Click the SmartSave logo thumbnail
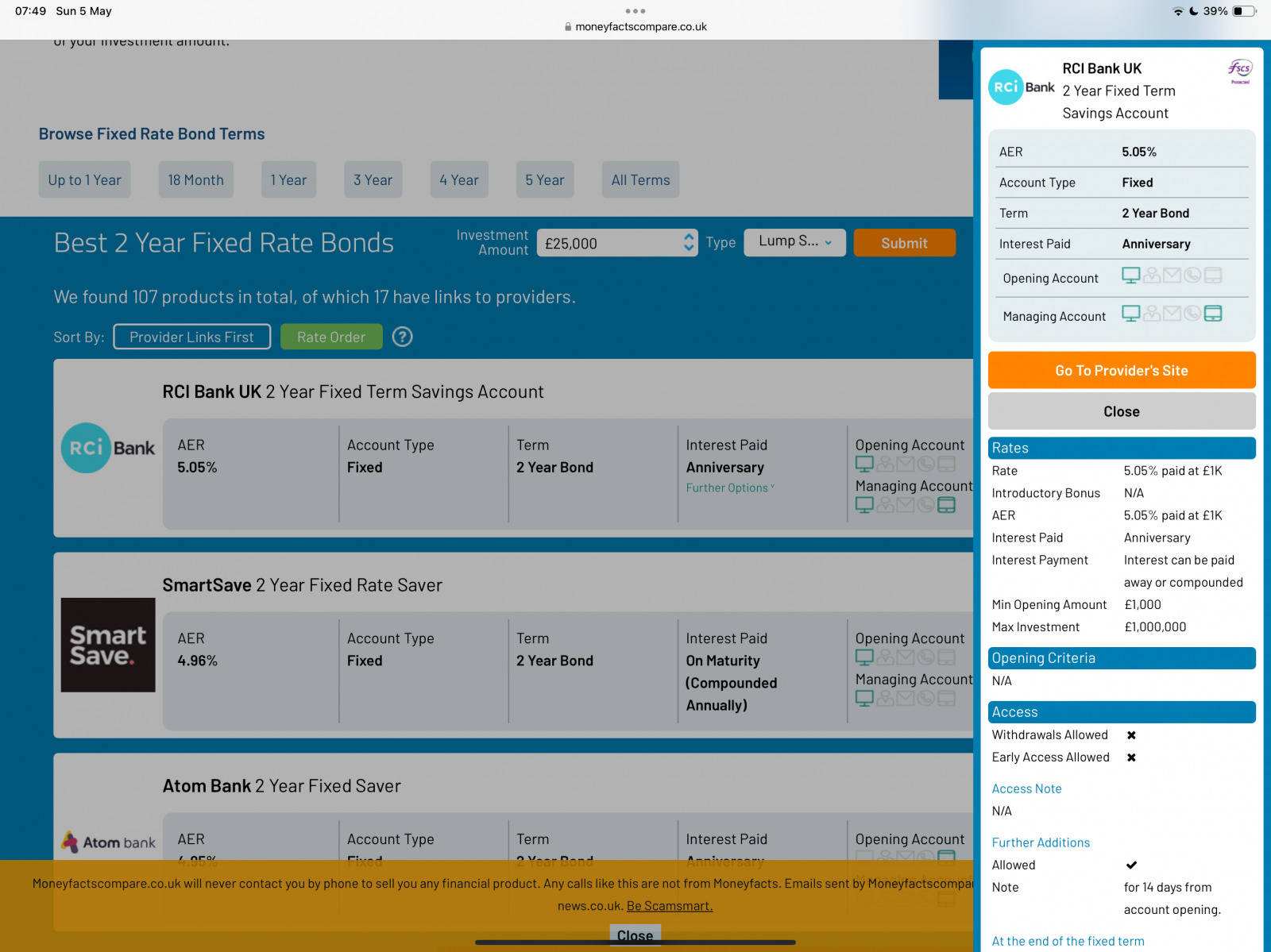The image size is (1271, 952). (108, 645)
